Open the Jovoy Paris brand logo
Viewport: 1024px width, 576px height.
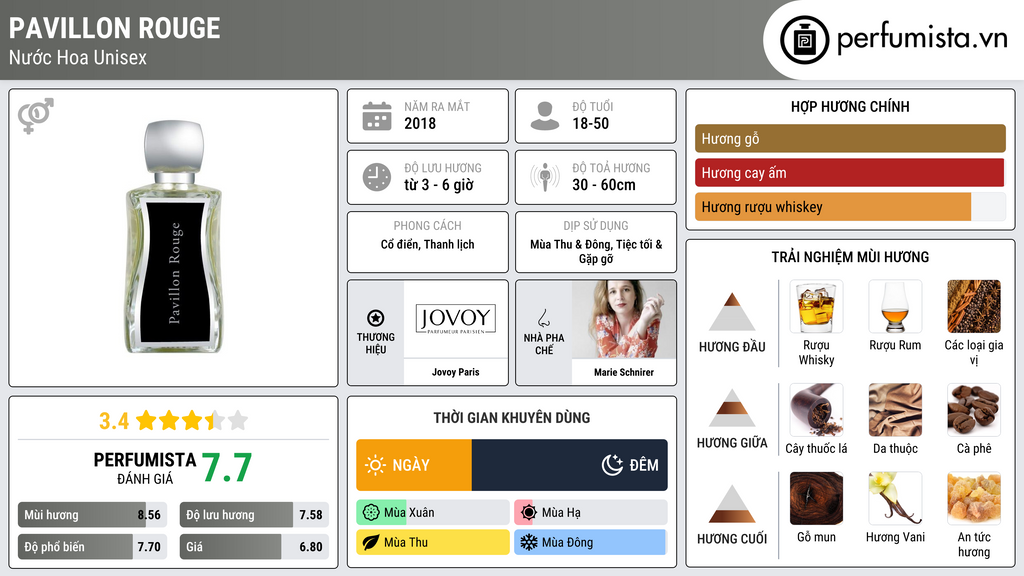455,319
